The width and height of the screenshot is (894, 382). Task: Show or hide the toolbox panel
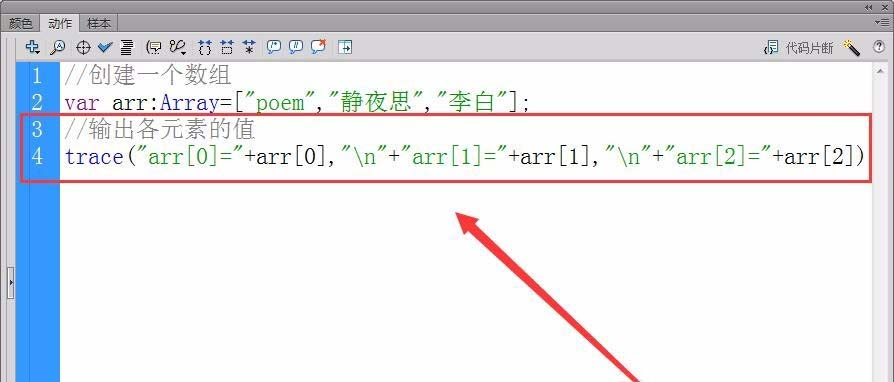[345, 47]
